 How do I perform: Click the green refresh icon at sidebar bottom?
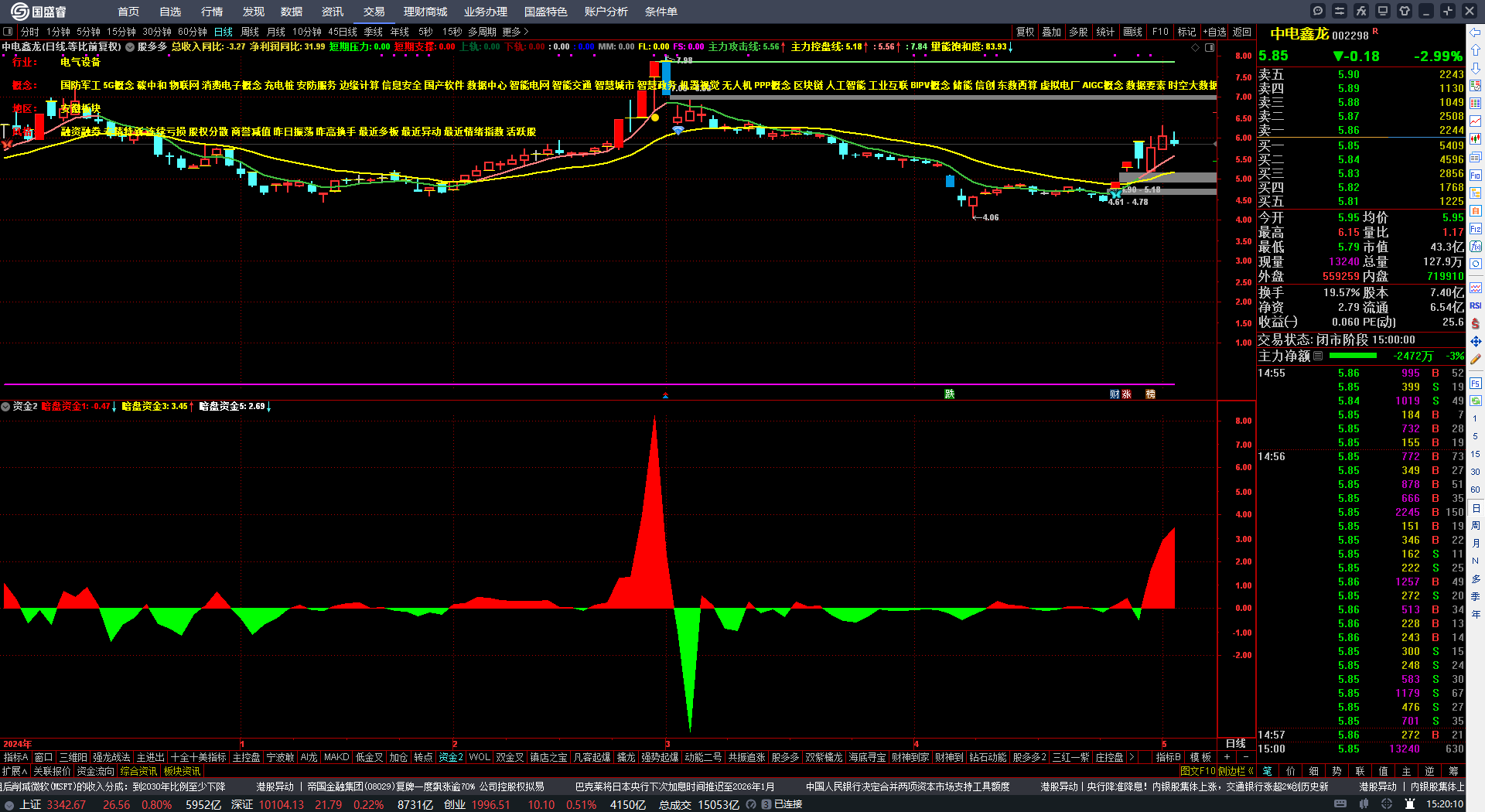1476,401
